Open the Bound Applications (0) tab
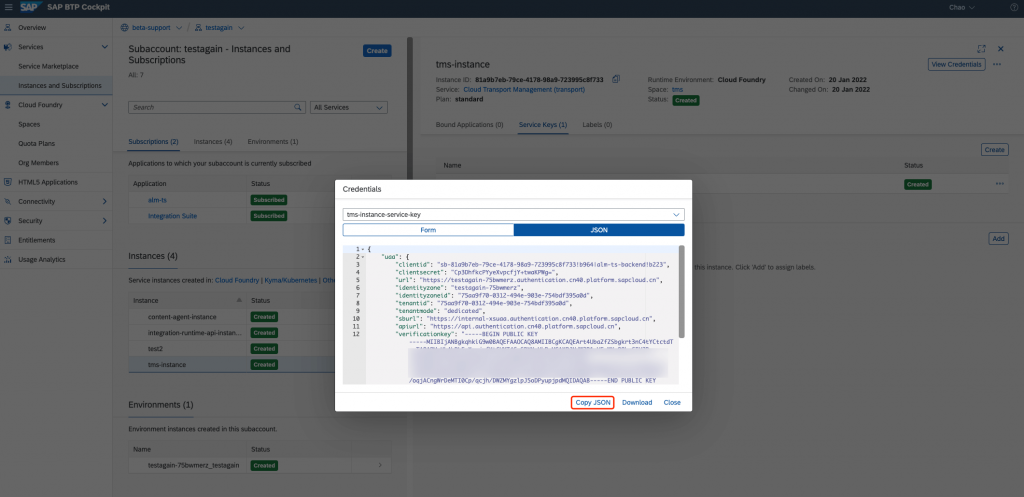 (x=469, y=124)
